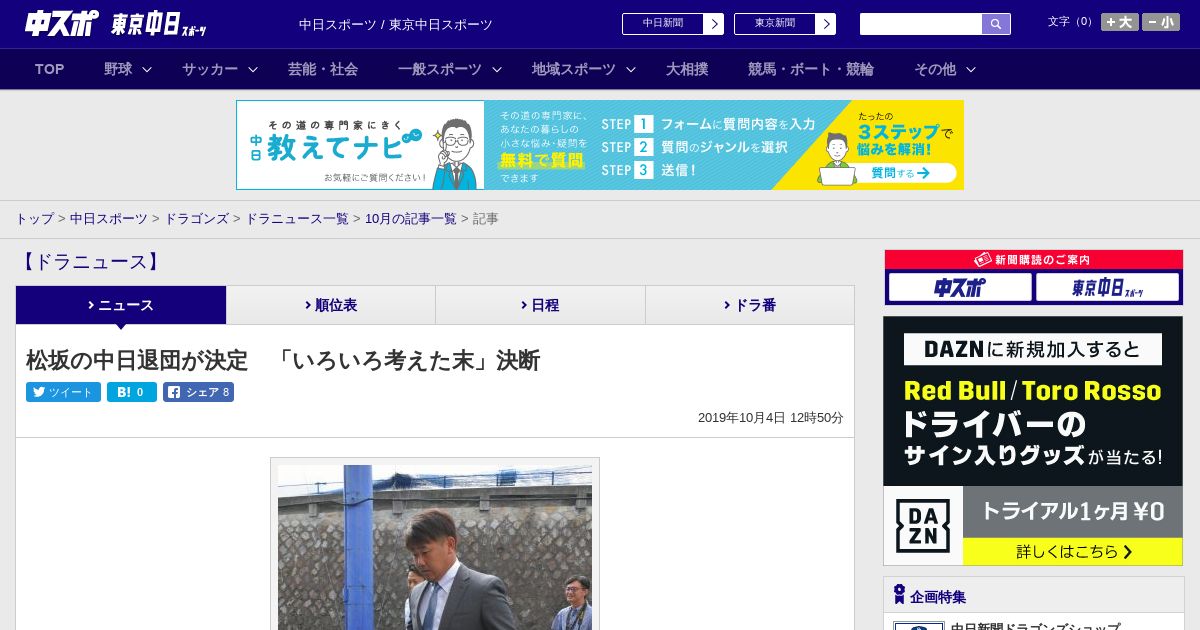Open ドラニュース一覧 breadcrumb link
The height and width of the screenshot is (630, 1200).
(297, 218)
